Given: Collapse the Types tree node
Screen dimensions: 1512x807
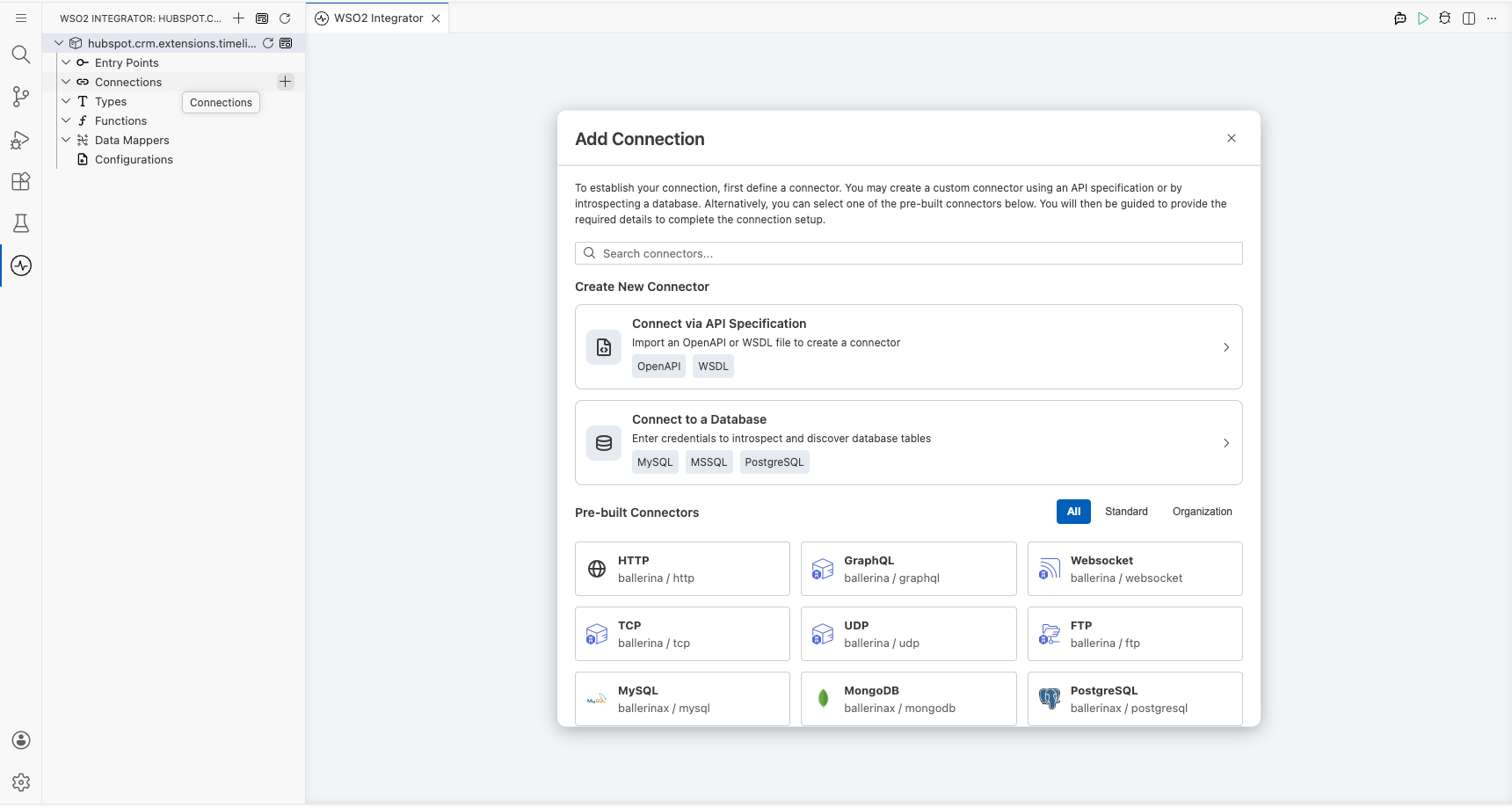Looking at the screenshot, I should pyautogui.click(x=66, y=101).
